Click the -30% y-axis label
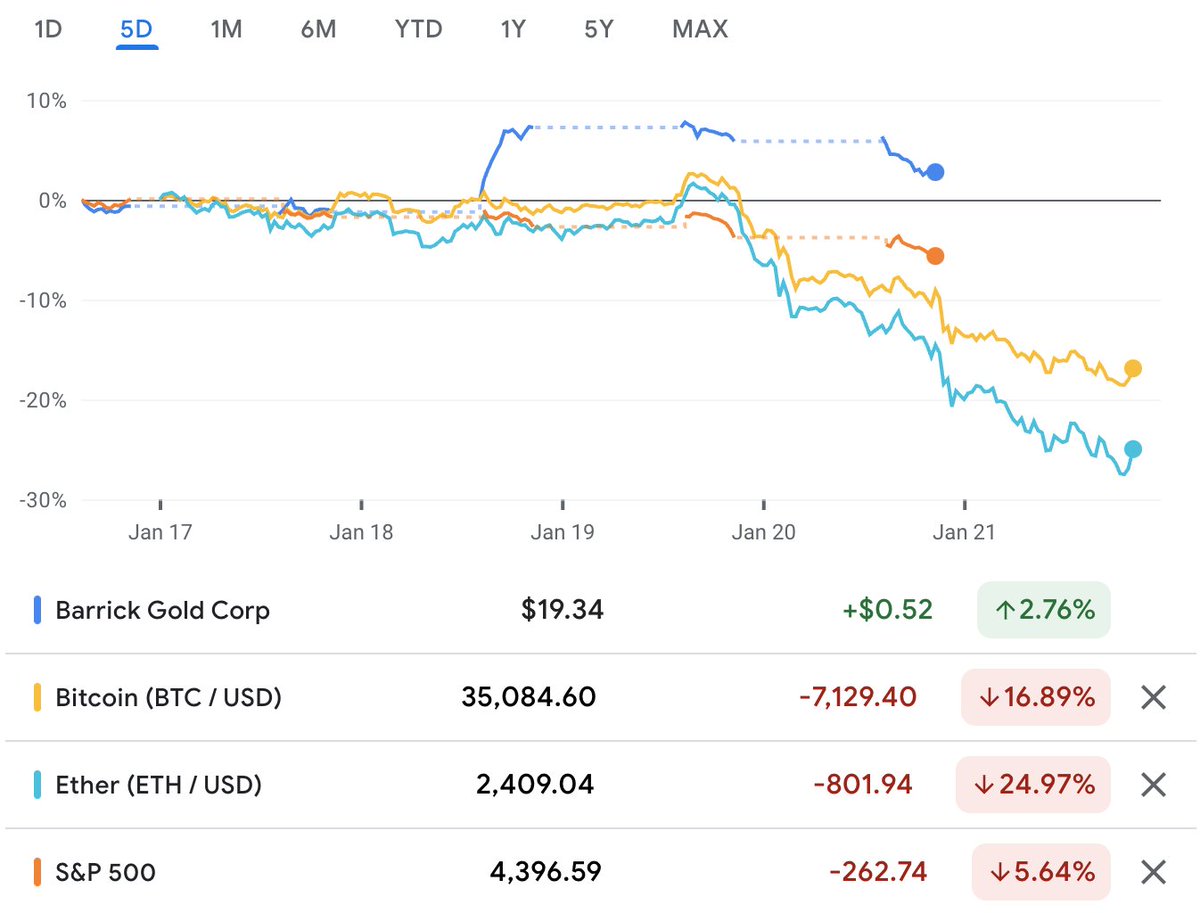Image resolution: width=1200 pixels, height=913 pixels. (42, 500)
